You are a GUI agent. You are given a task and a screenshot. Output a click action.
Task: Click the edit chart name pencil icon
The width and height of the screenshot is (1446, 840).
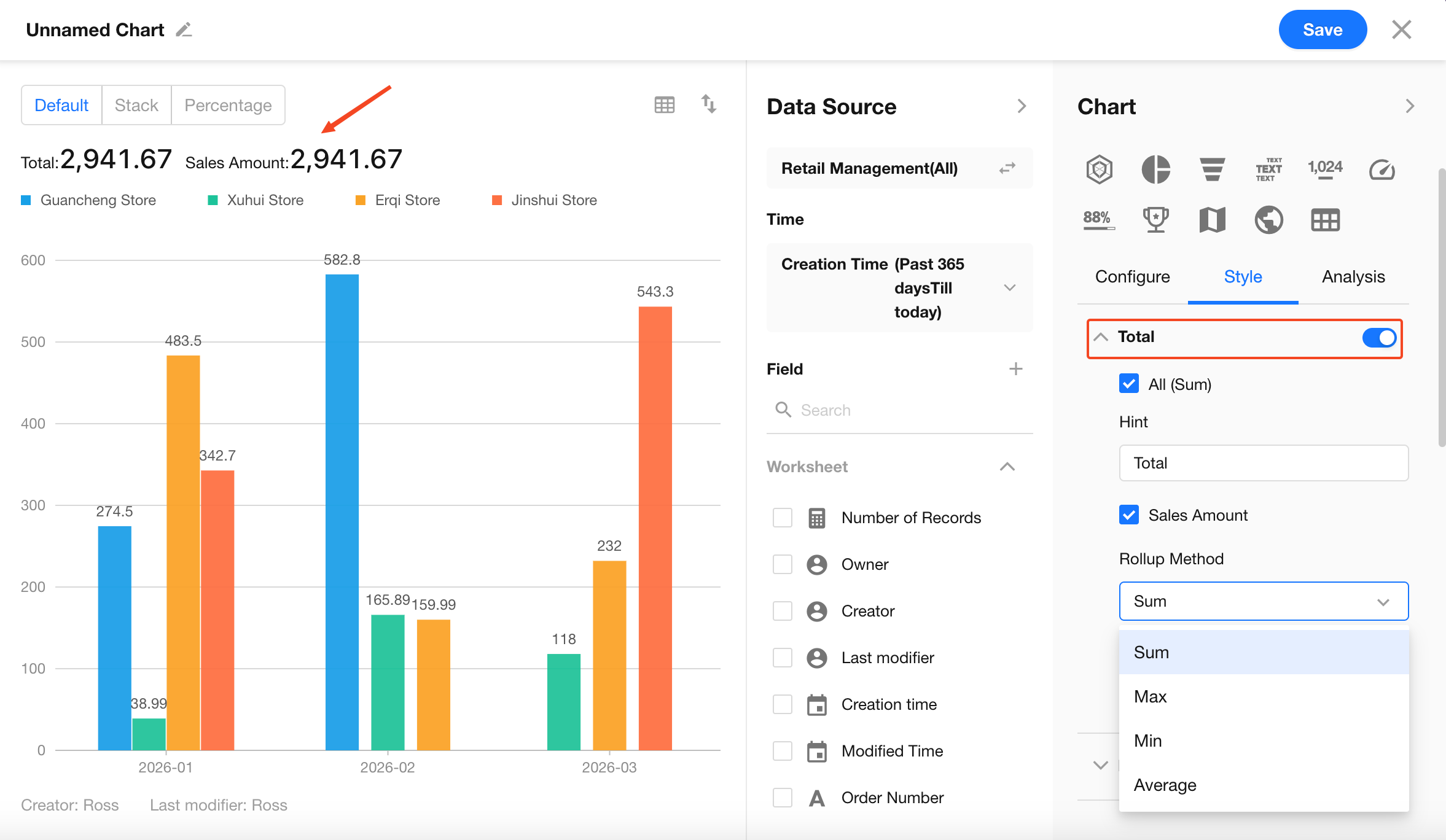coord(184,29)
